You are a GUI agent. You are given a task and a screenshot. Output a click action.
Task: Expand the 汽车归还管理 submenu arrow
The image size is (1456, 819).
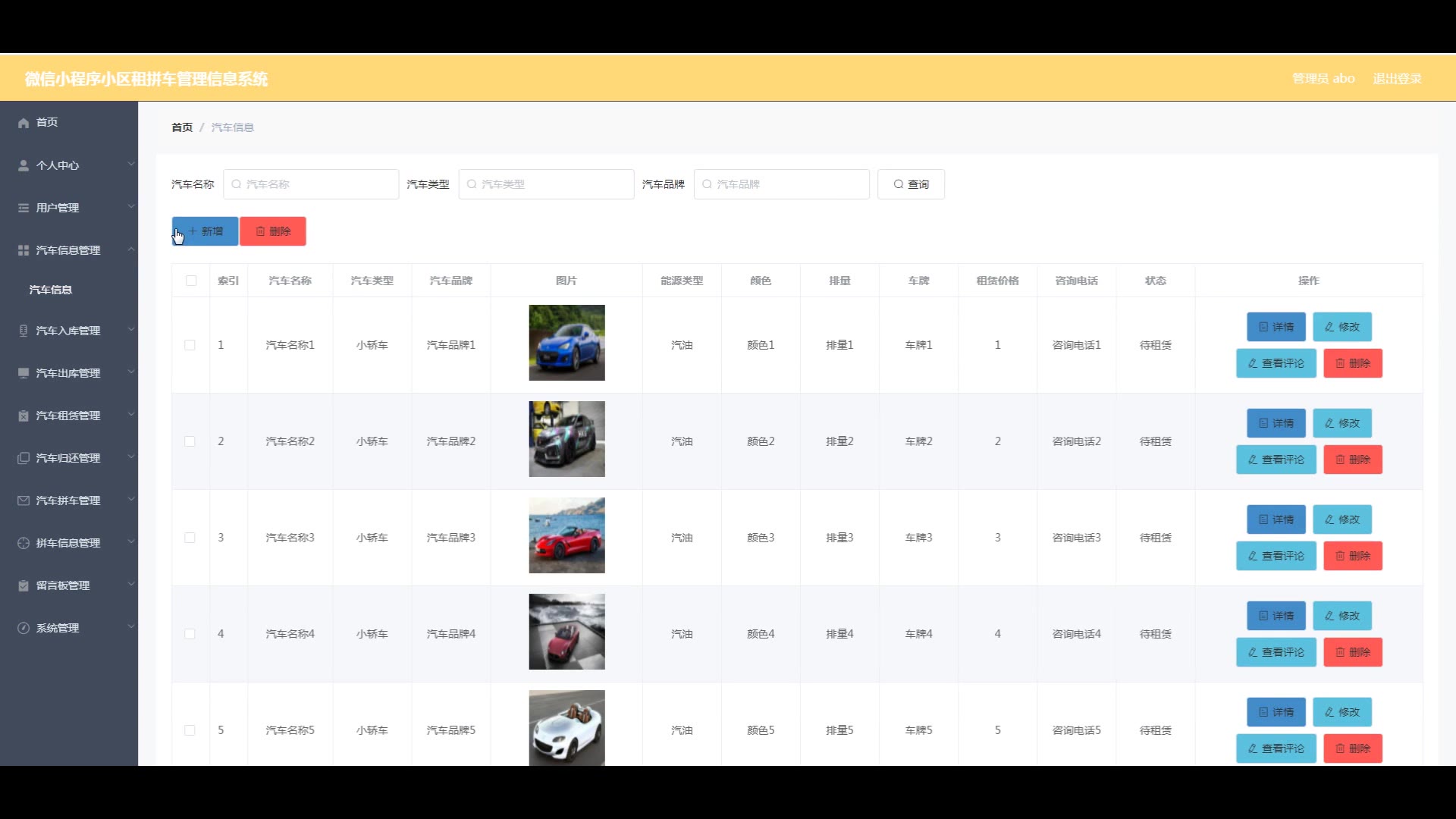(x=130, y=457)
